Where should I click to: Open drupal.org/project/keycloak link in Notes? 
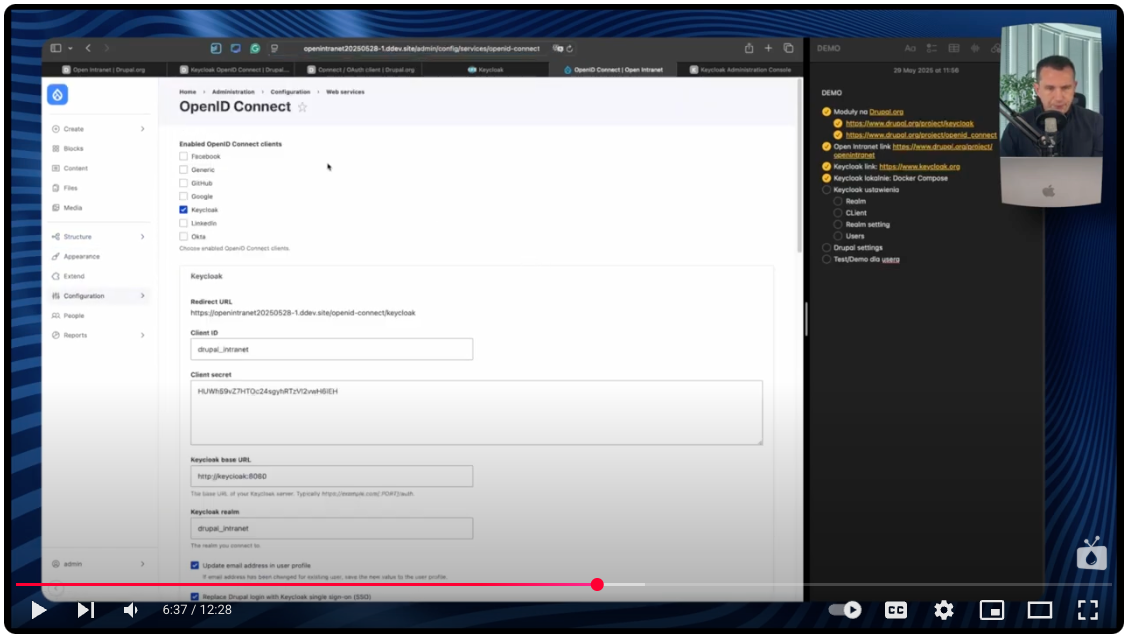(x=909, y=123)
